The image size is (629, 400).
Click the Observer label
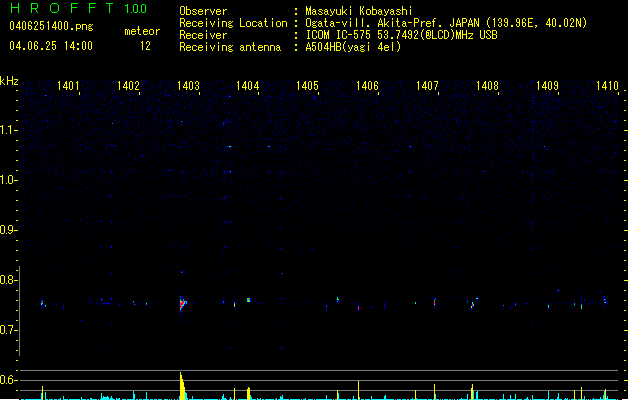(x=203, y=11)
